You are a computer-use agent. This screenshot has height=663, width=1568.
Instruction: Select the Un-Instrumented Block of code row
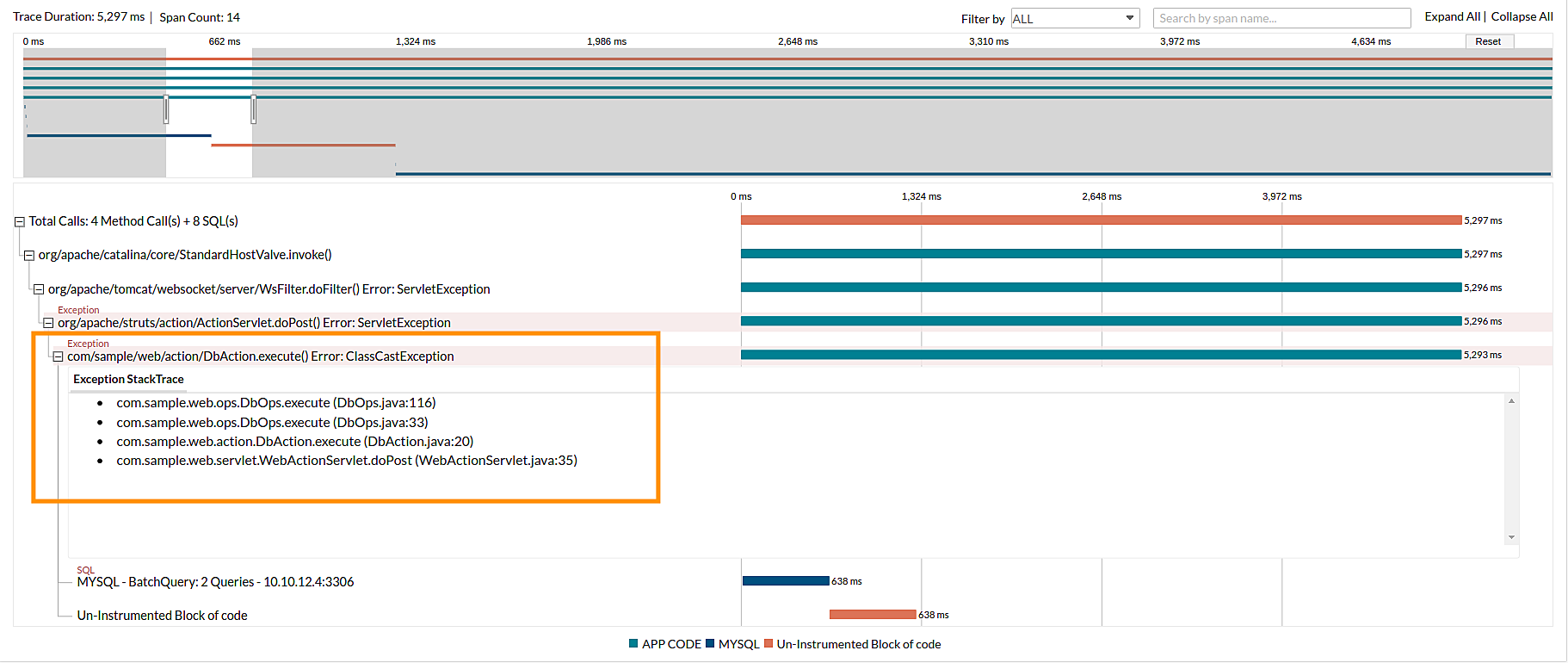162,616
